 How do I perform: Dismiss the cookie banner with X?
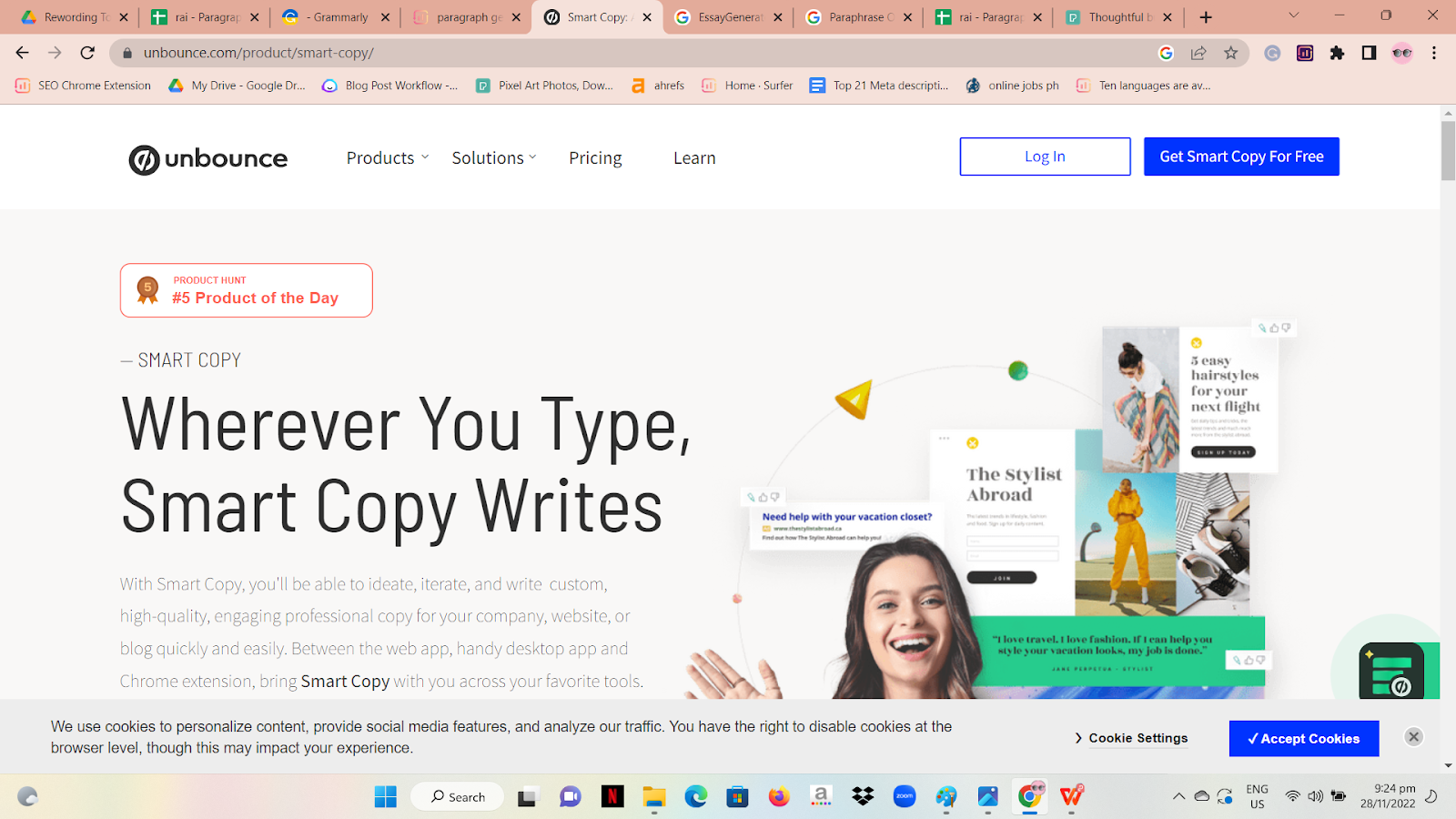pyautogui.click(x=1413, y=737)
